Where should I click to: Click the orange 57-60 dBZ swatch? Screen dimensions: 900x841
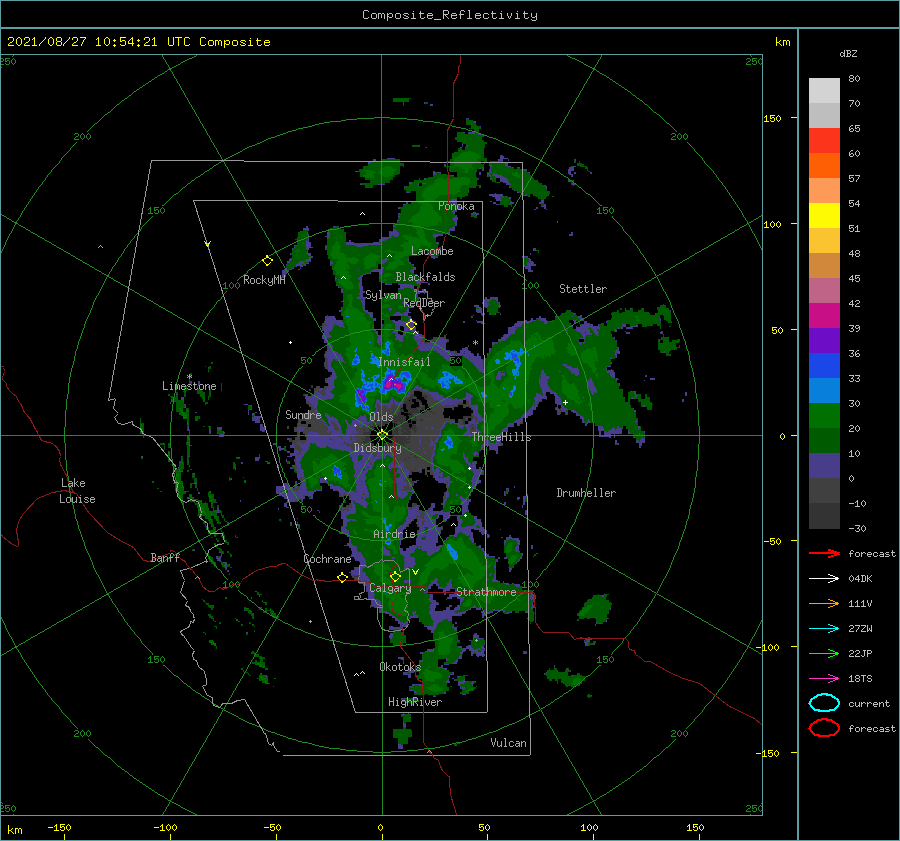coord(824,166)
